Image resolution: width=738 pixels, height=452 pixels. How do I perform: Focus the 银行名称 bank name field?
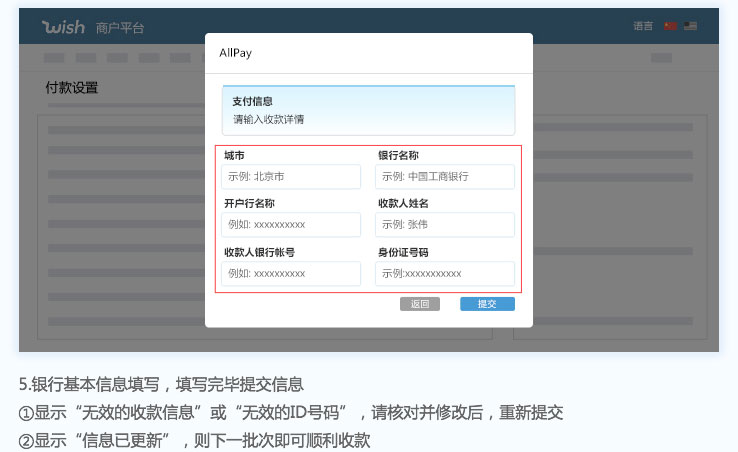(445, 177)
